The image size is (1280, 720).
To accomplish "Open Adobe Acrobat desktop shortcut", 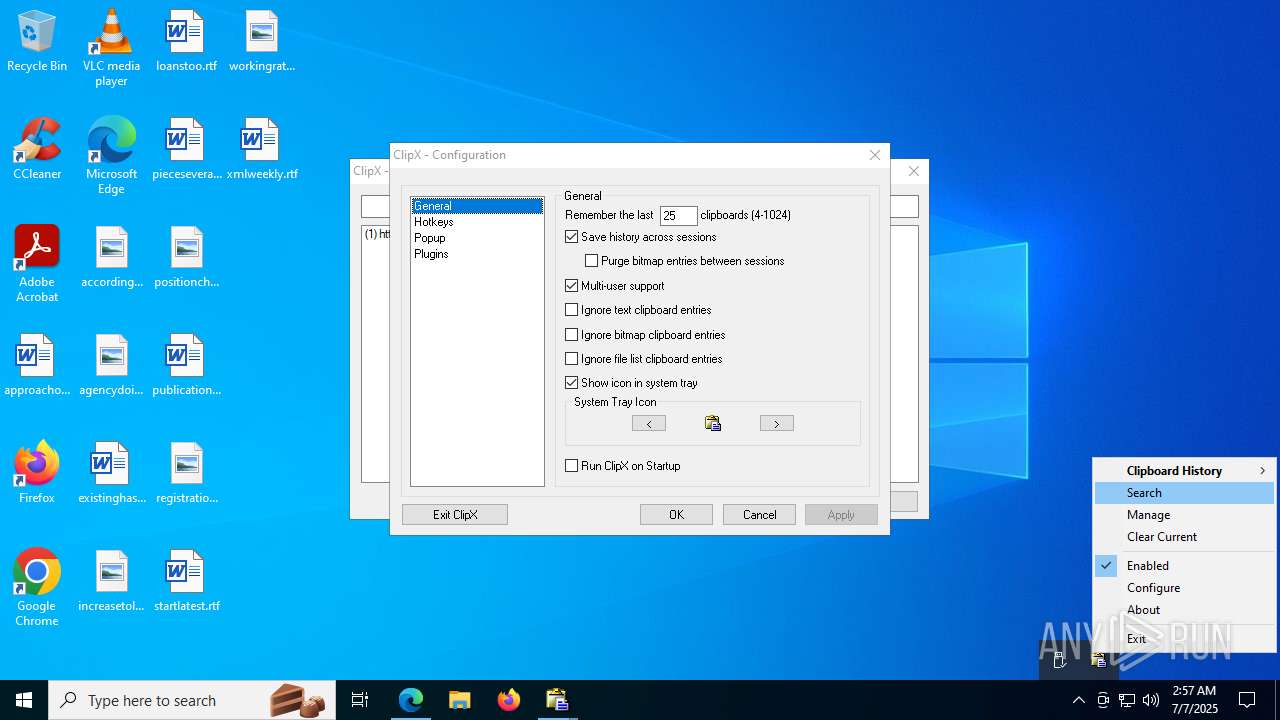I will click(37, 264).
